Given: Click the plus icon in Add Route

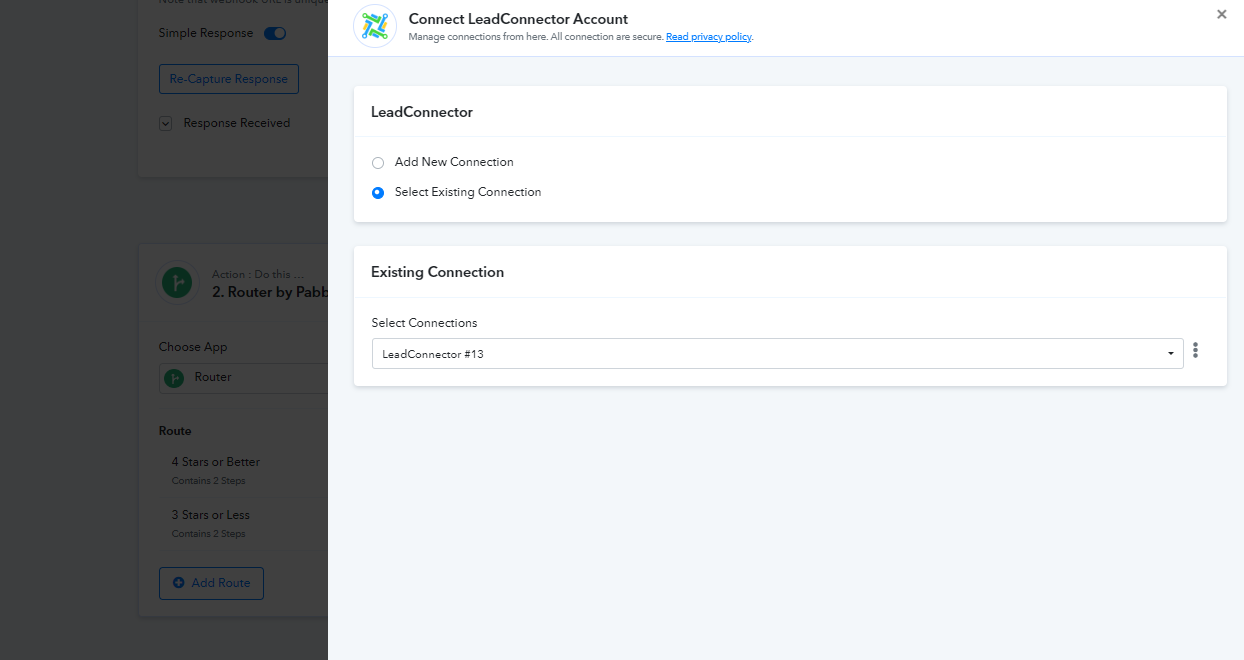Looking at the screenshot, I should pos(179,583).
